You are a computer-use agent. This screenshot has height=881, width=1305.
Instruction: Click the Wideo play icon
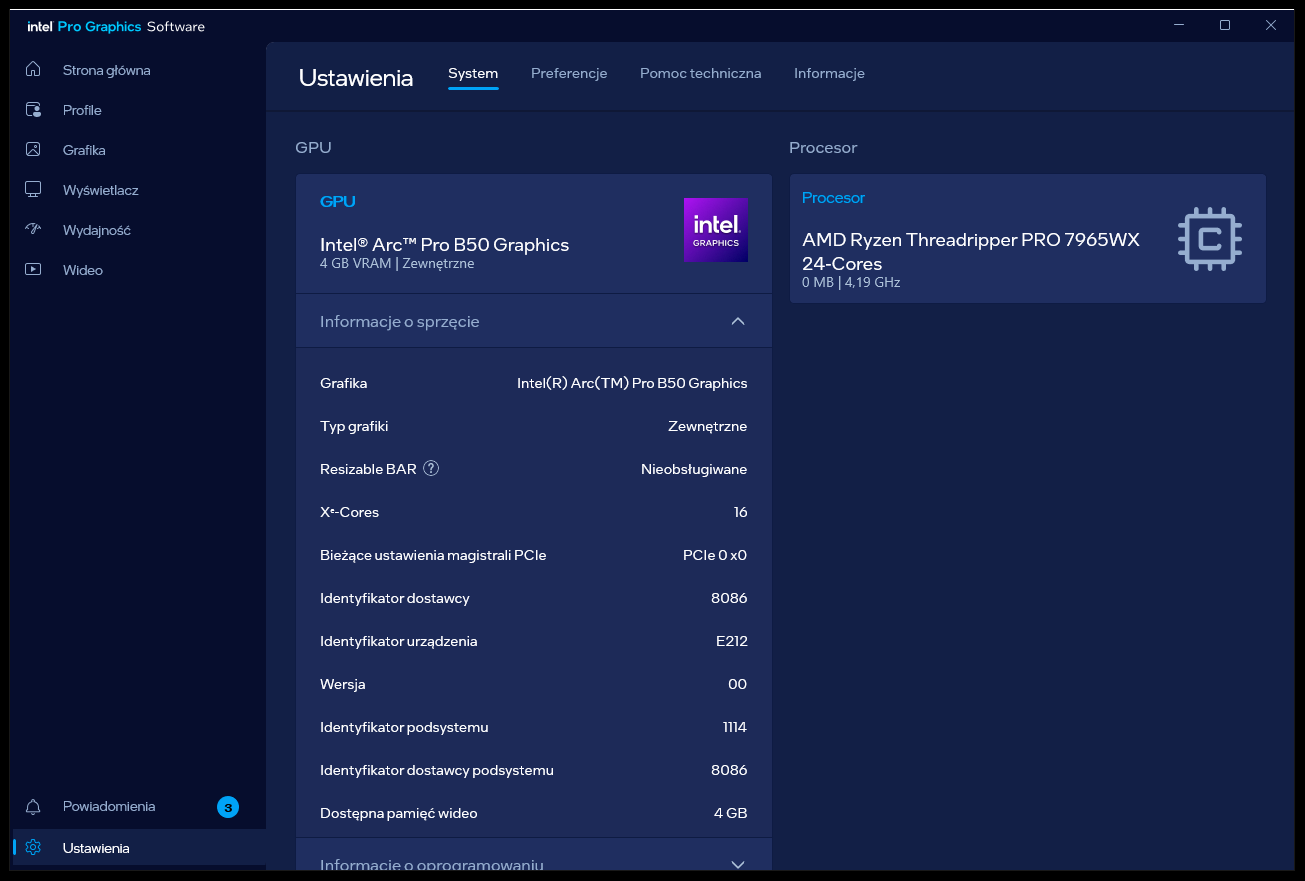(33, 270)
